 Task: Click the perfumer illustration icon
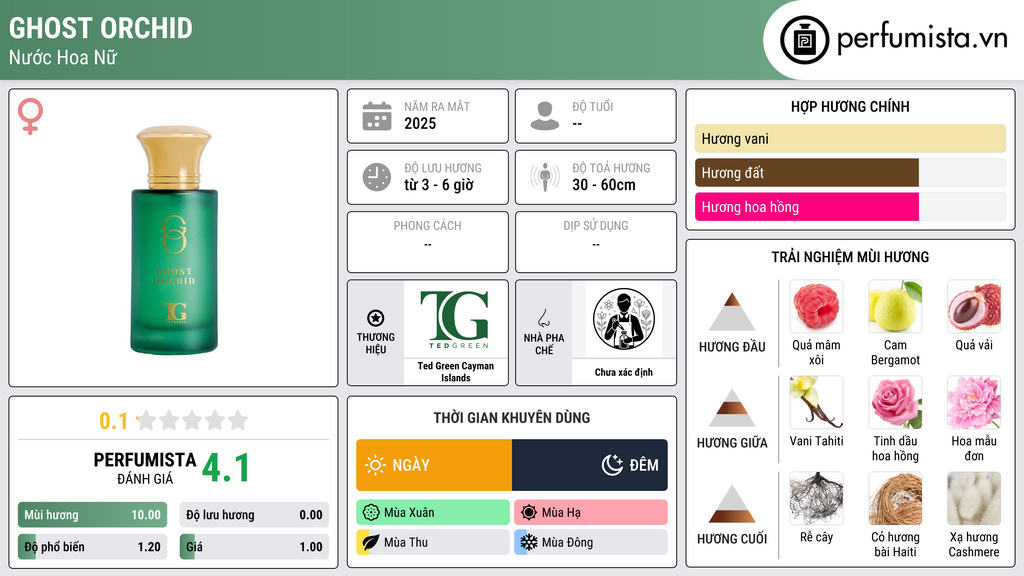coord(624,319)
